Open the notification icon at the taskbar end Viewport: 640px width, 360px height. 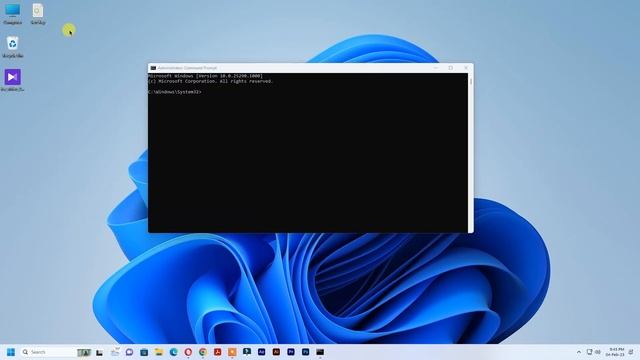click(x=631, y=352)
